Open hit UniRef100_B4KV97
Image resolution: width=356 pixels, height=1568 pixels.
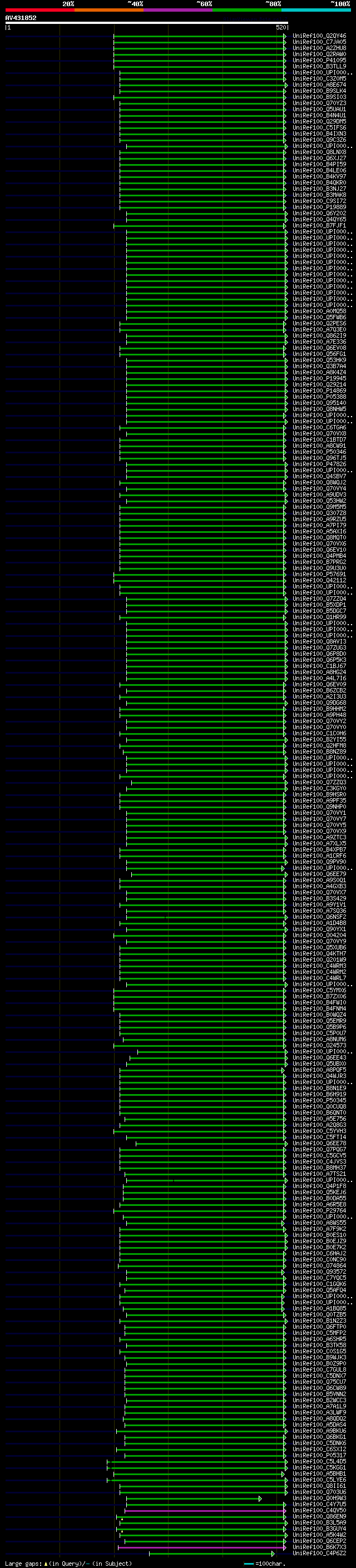coord(319,176)
